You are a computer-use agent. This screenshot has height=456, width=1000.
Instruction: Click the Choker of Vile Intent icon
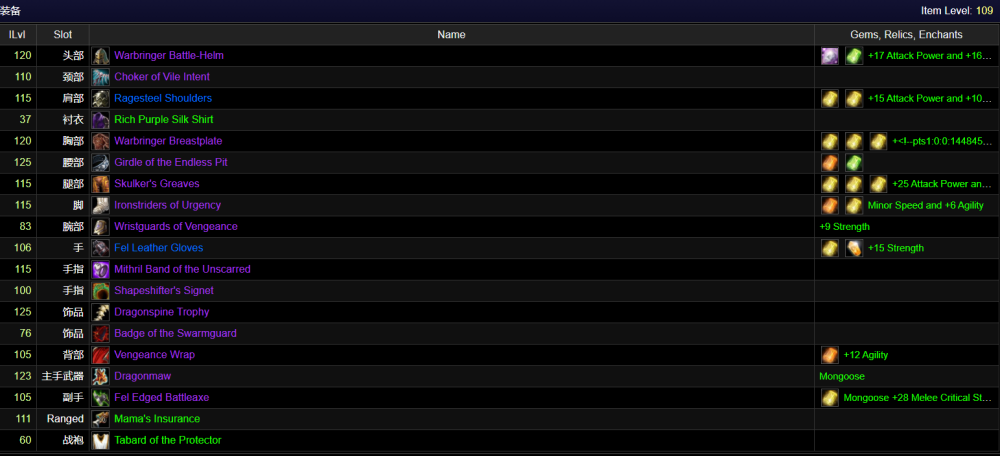pyautogui.click(x=100, y=77)
